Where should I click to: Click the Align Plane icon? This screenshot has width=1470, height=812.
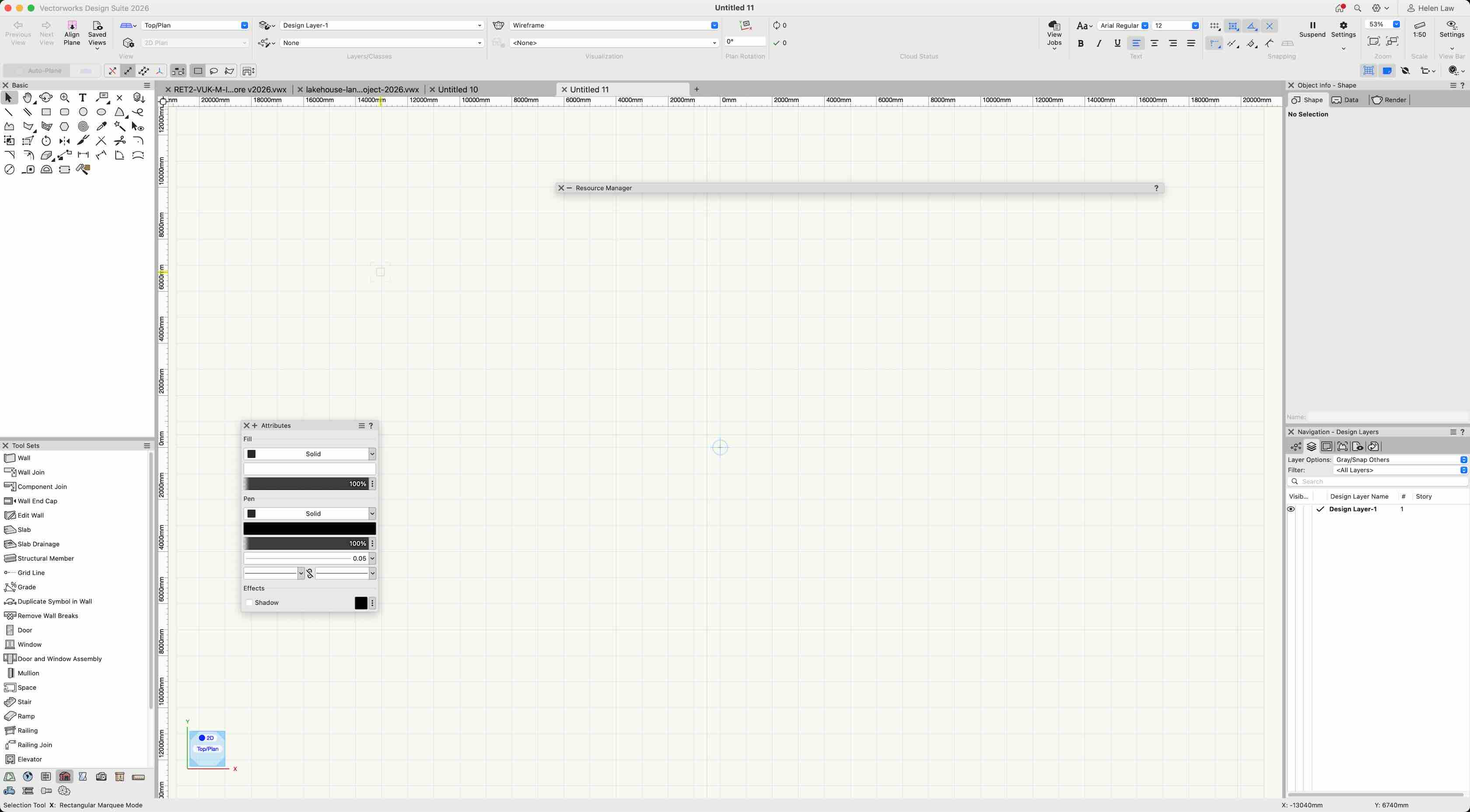coord(72,26)
